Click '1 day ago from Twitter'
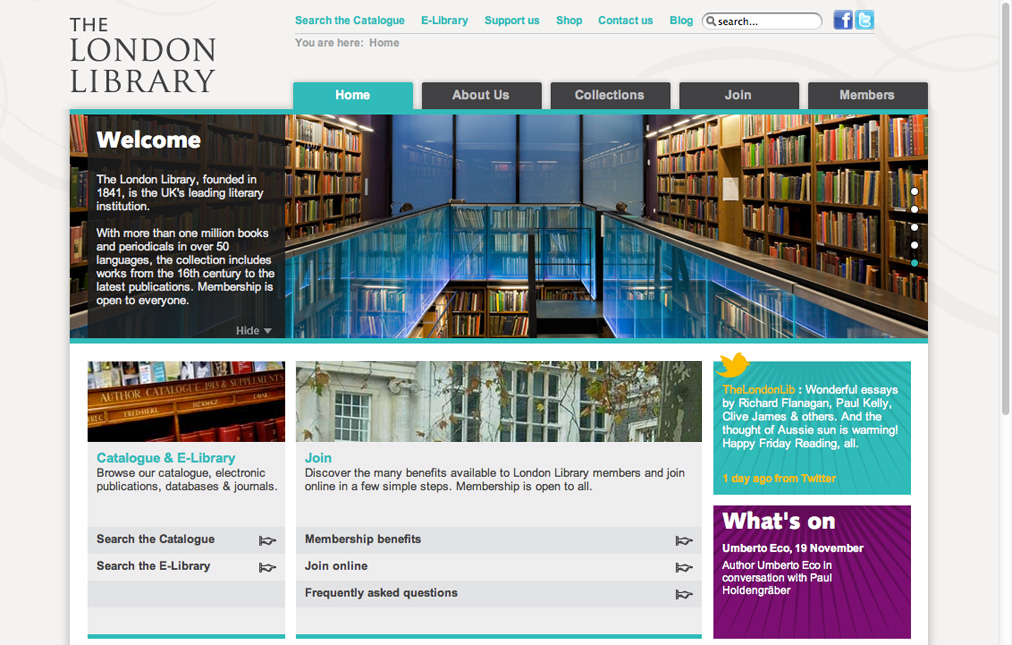This screenshot has height=645, width=1012. [779, 478]
